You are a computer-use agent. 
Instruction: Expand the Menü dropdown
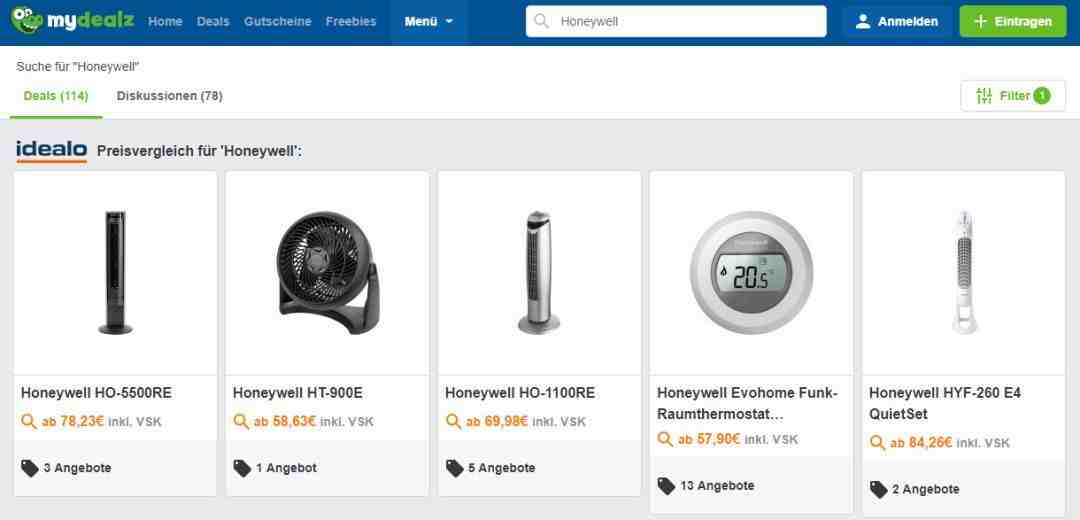[428, 21]
